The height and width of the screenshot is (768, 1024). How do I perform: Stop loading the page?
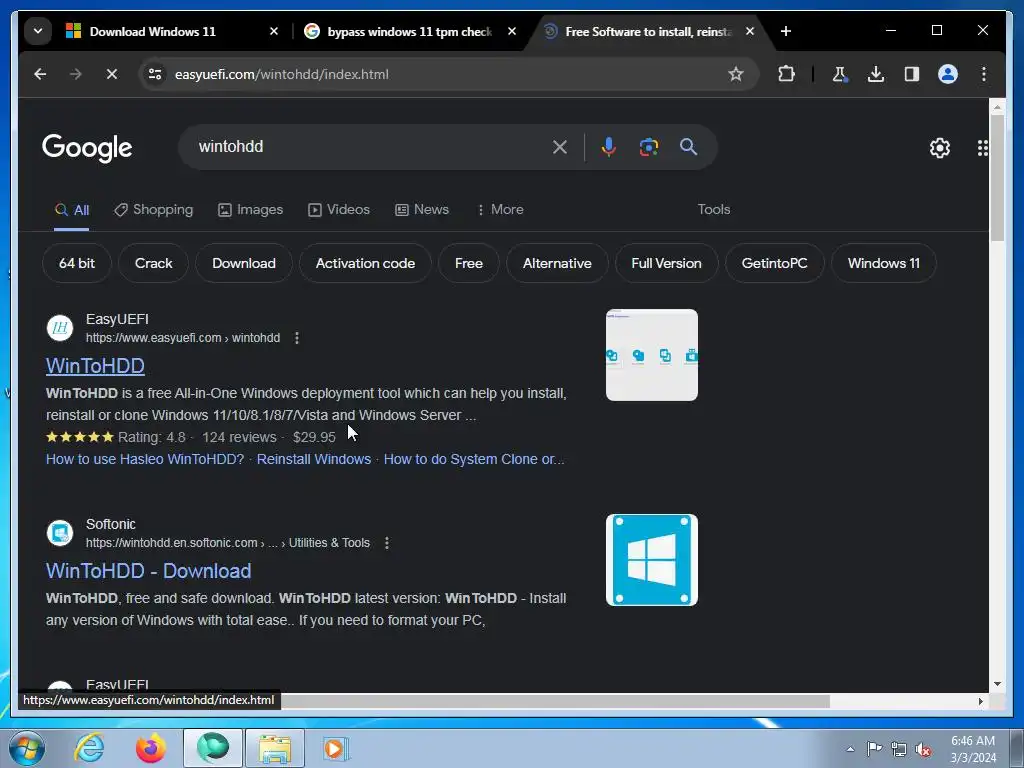coord(112,74)
